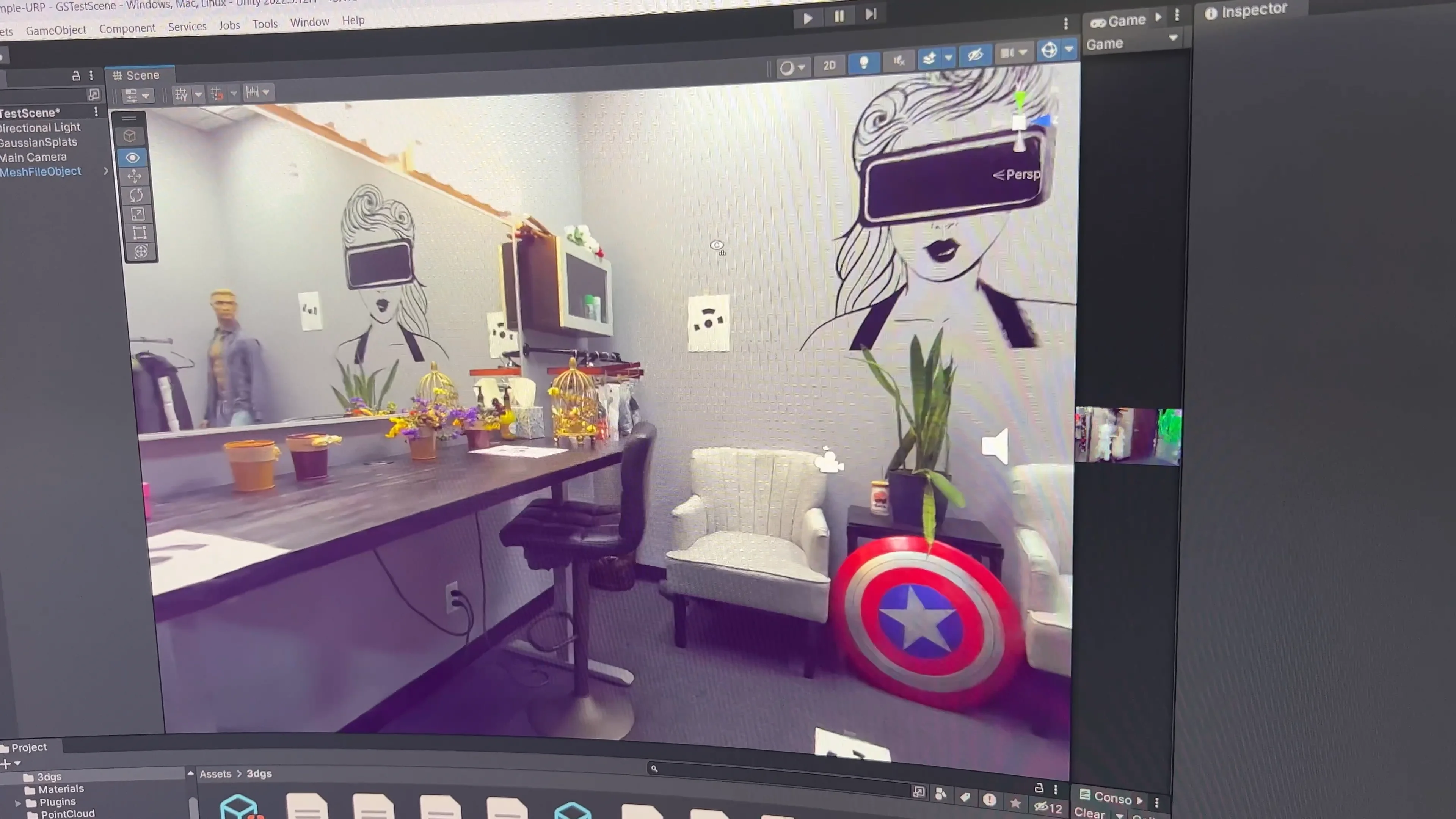
Task: Click the grid snap magnet icon
Action: click(217, 94)
